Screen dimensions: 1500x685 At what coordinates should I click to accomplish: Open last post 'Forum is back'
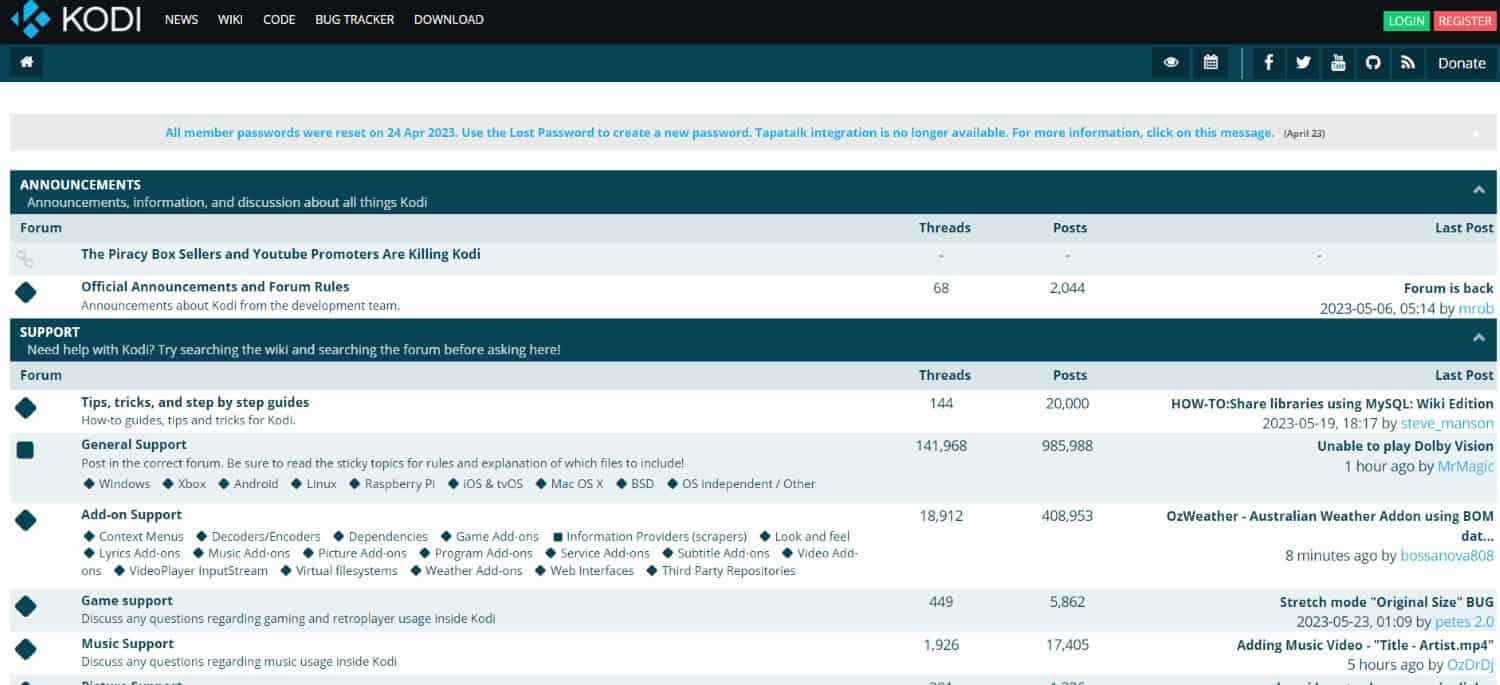click(1449, 288)
